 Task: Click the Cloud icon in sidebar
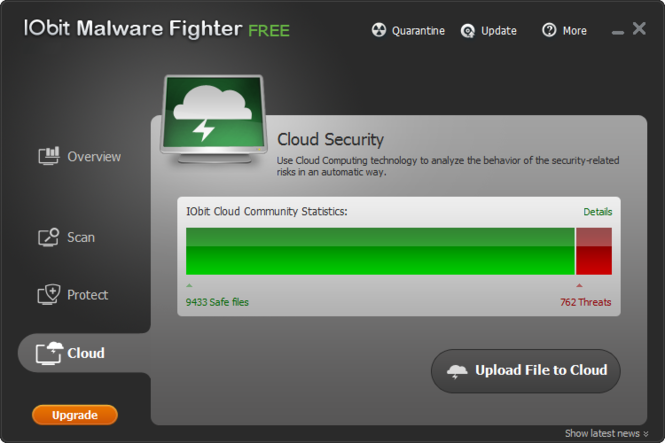point(49,353)
